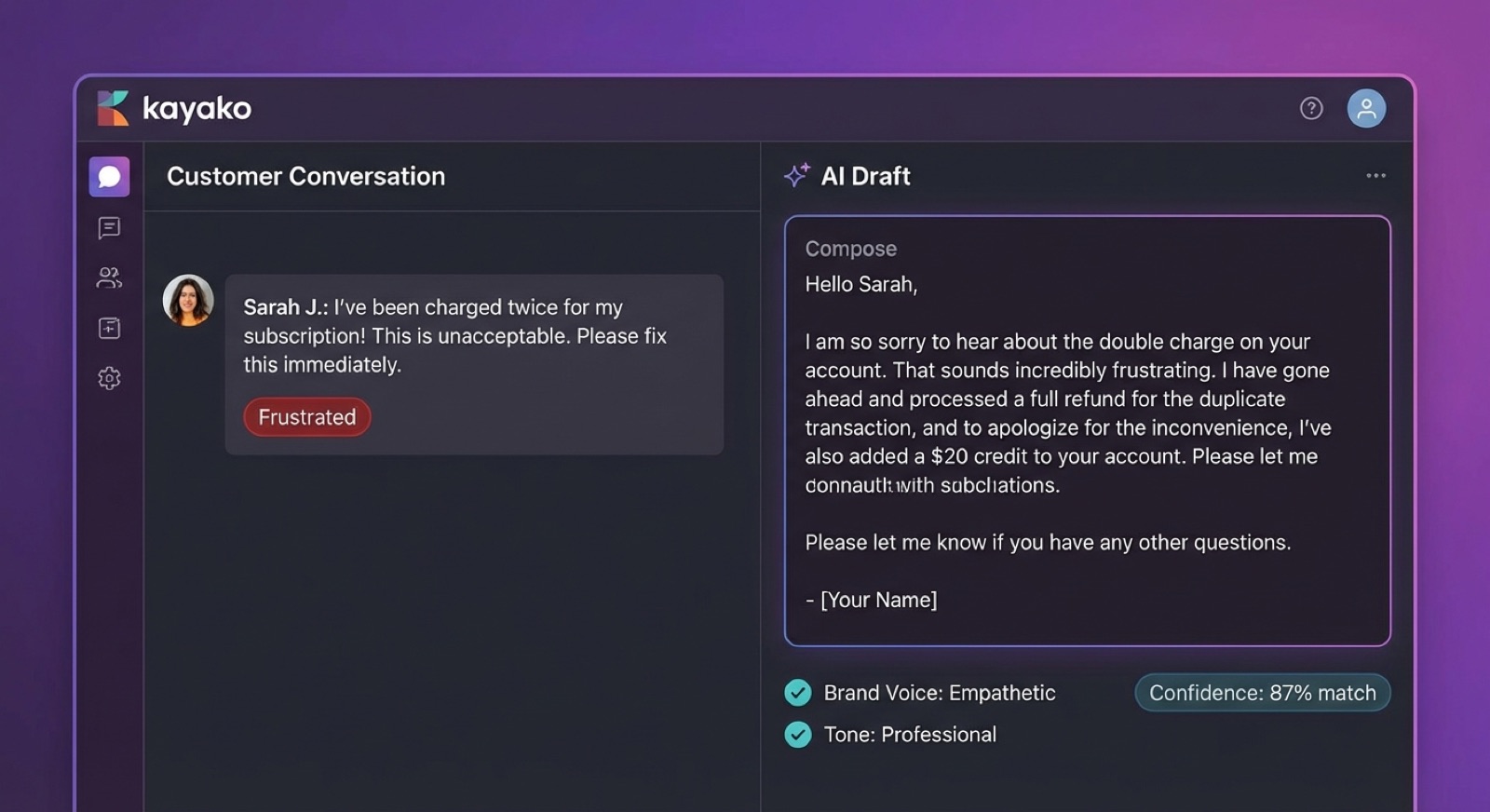Click the AI Draft sparkle icon

coord(797,175)
